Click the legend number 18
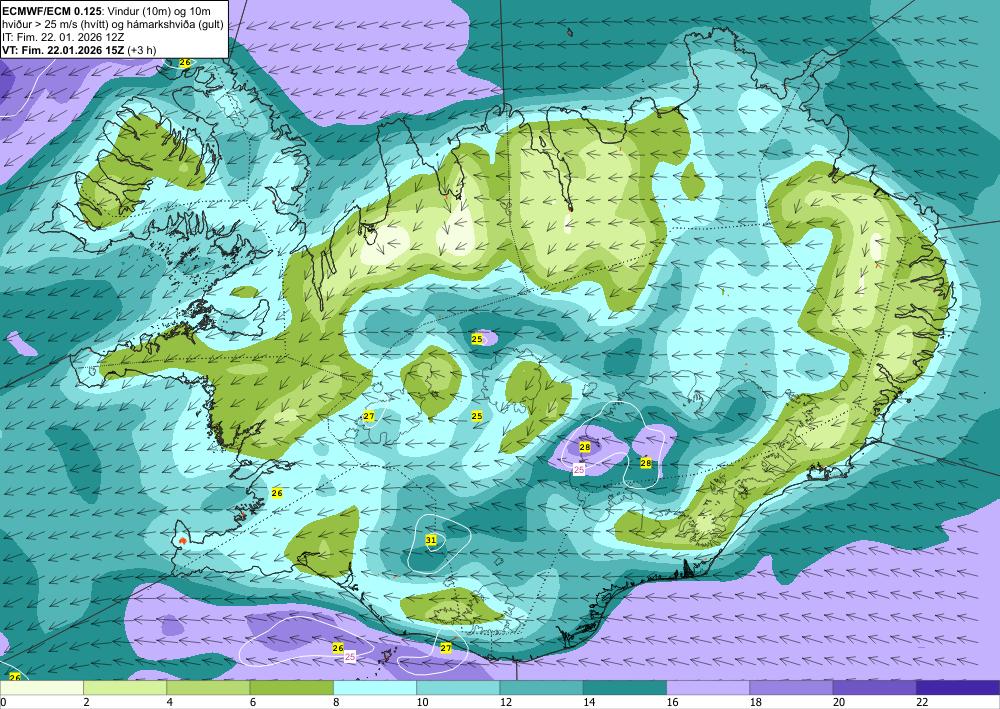 [756, 702]
